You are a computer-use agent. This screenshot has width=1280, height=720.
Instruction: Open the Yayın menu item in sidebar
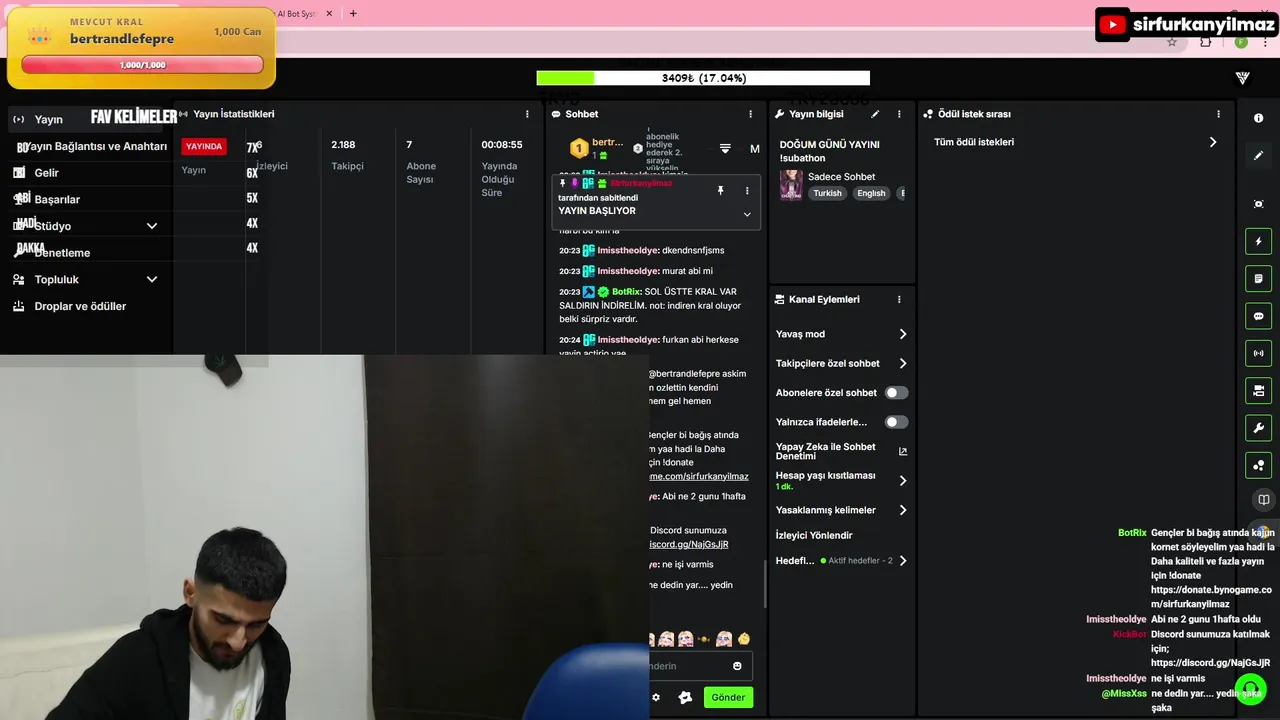49,119
